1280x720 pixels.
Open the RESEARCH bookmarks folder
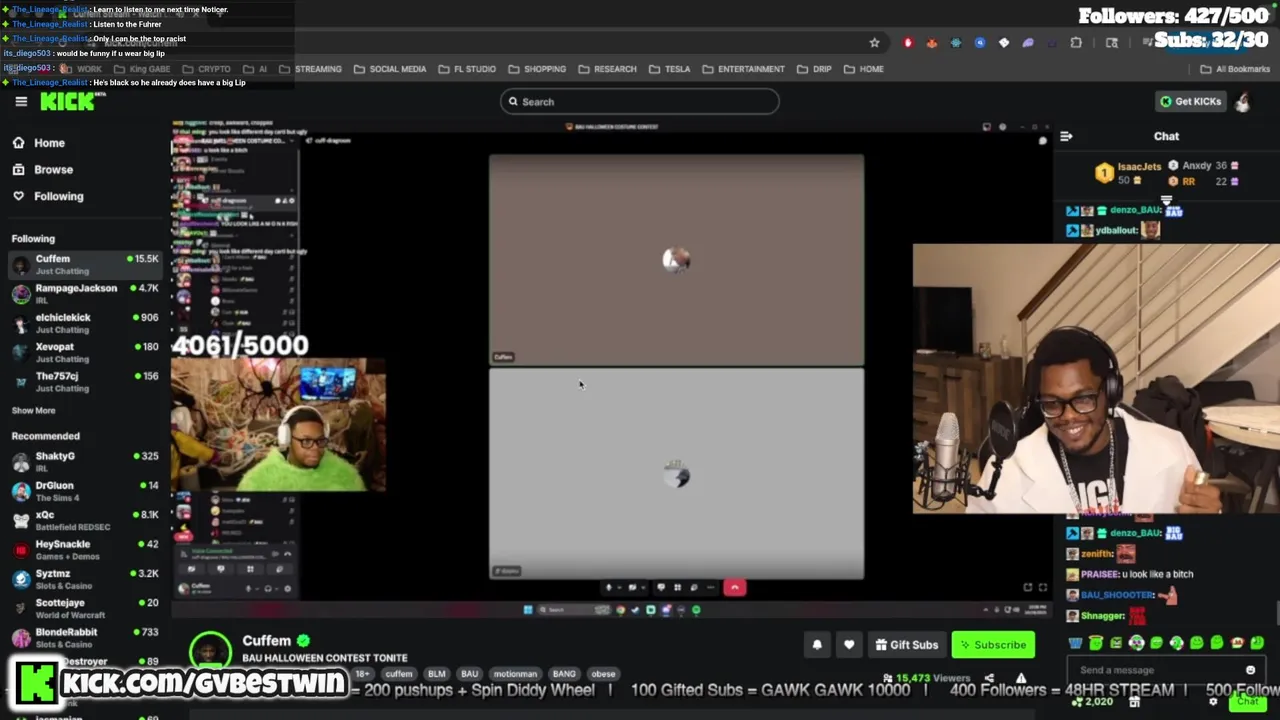(607, 69)
